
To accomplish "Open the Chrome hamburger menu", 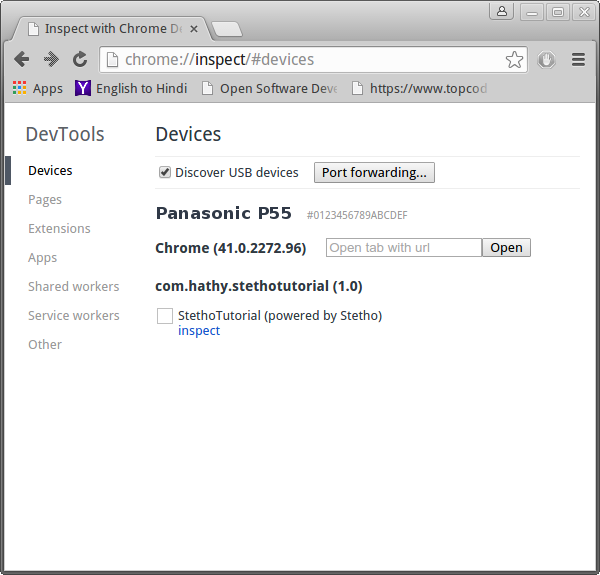I will coord(578,60).
